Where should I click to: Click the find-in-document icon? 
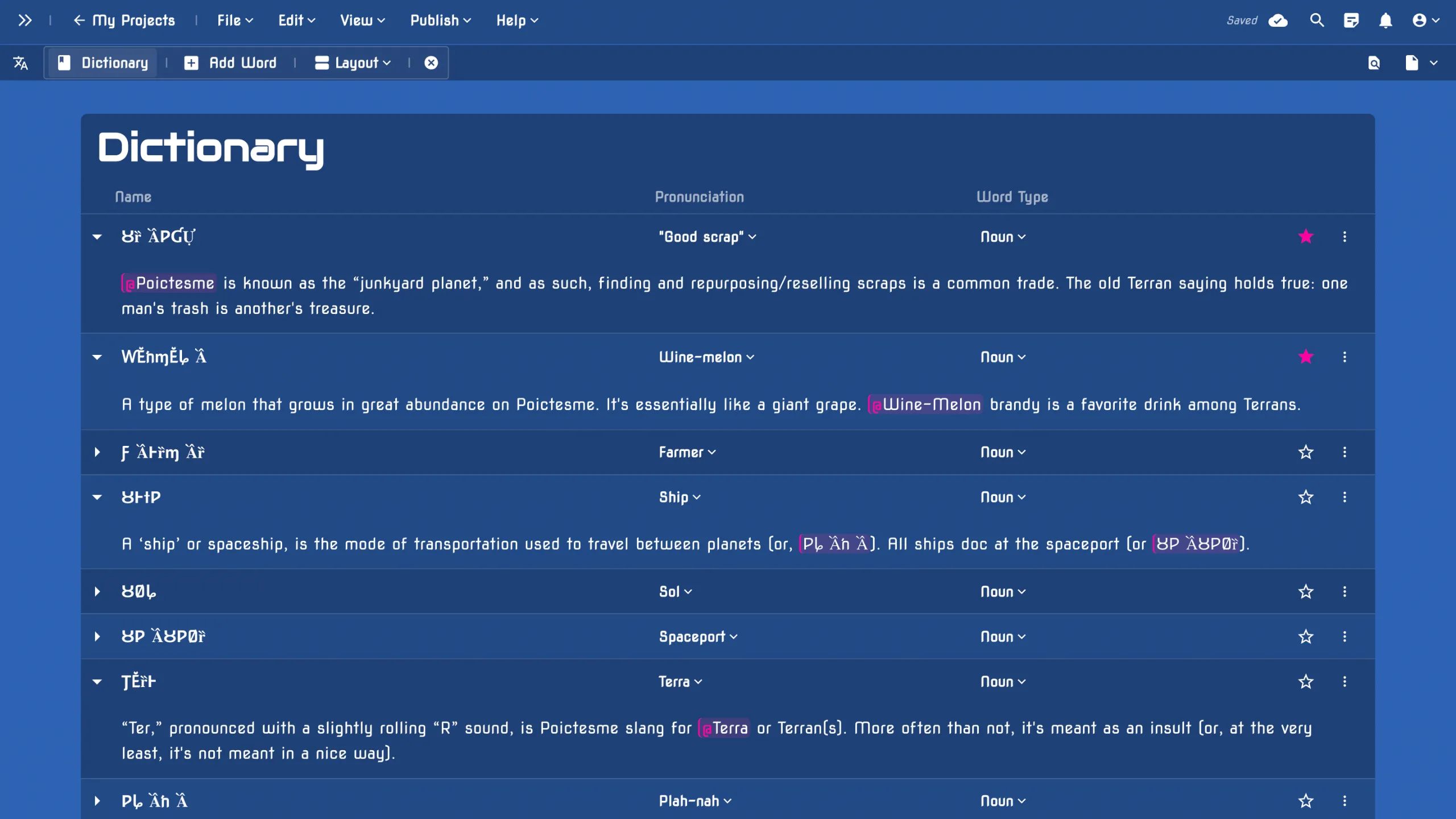point(1374,63)
